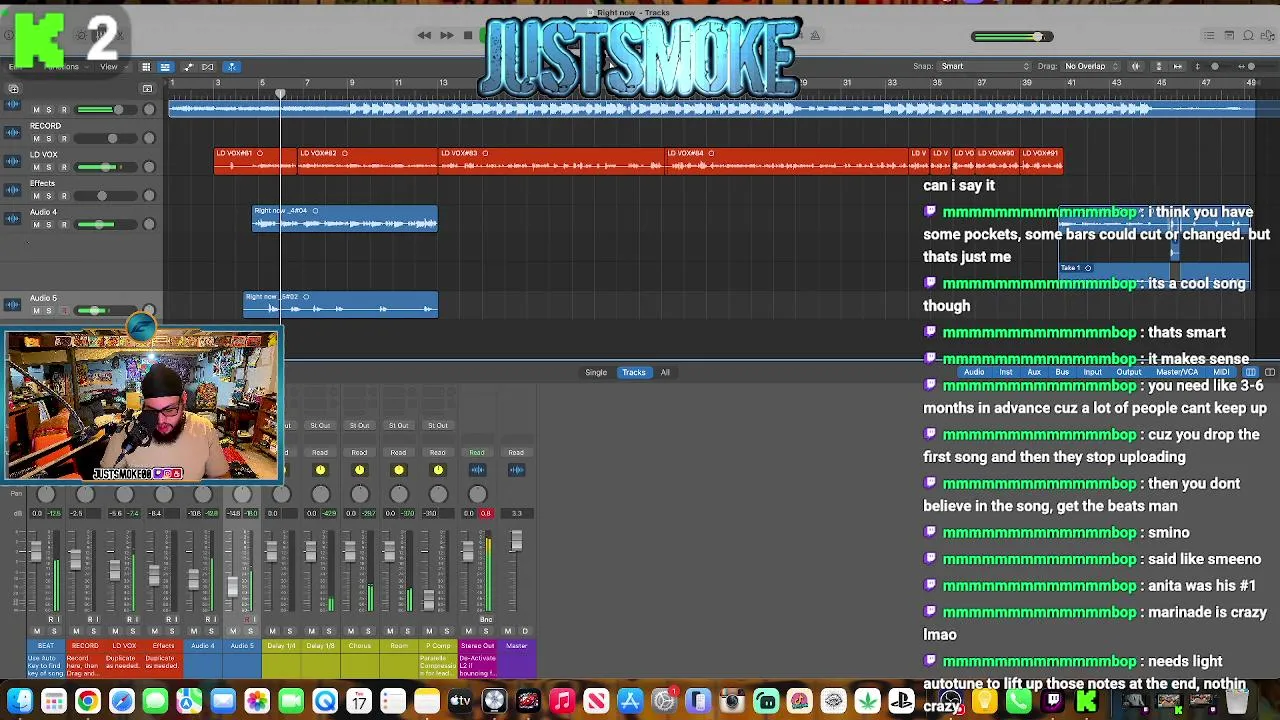Viewport: 1280px width, 720px height.
Task: Filter the mixer by Bus channels
Action: coord(1062,372)
